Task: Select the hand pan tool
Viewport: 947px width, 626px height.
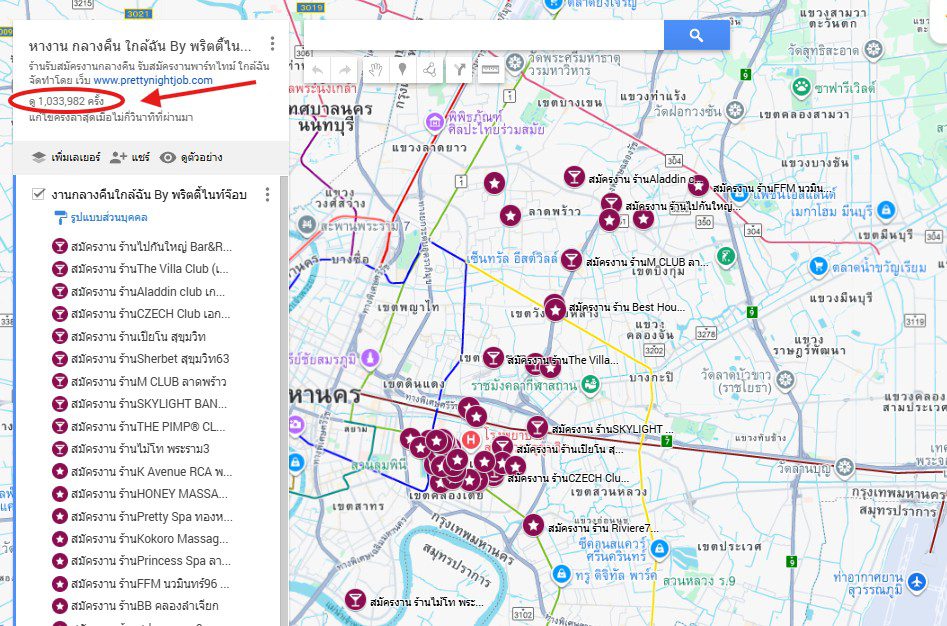Action: click(x=375, y=70)
